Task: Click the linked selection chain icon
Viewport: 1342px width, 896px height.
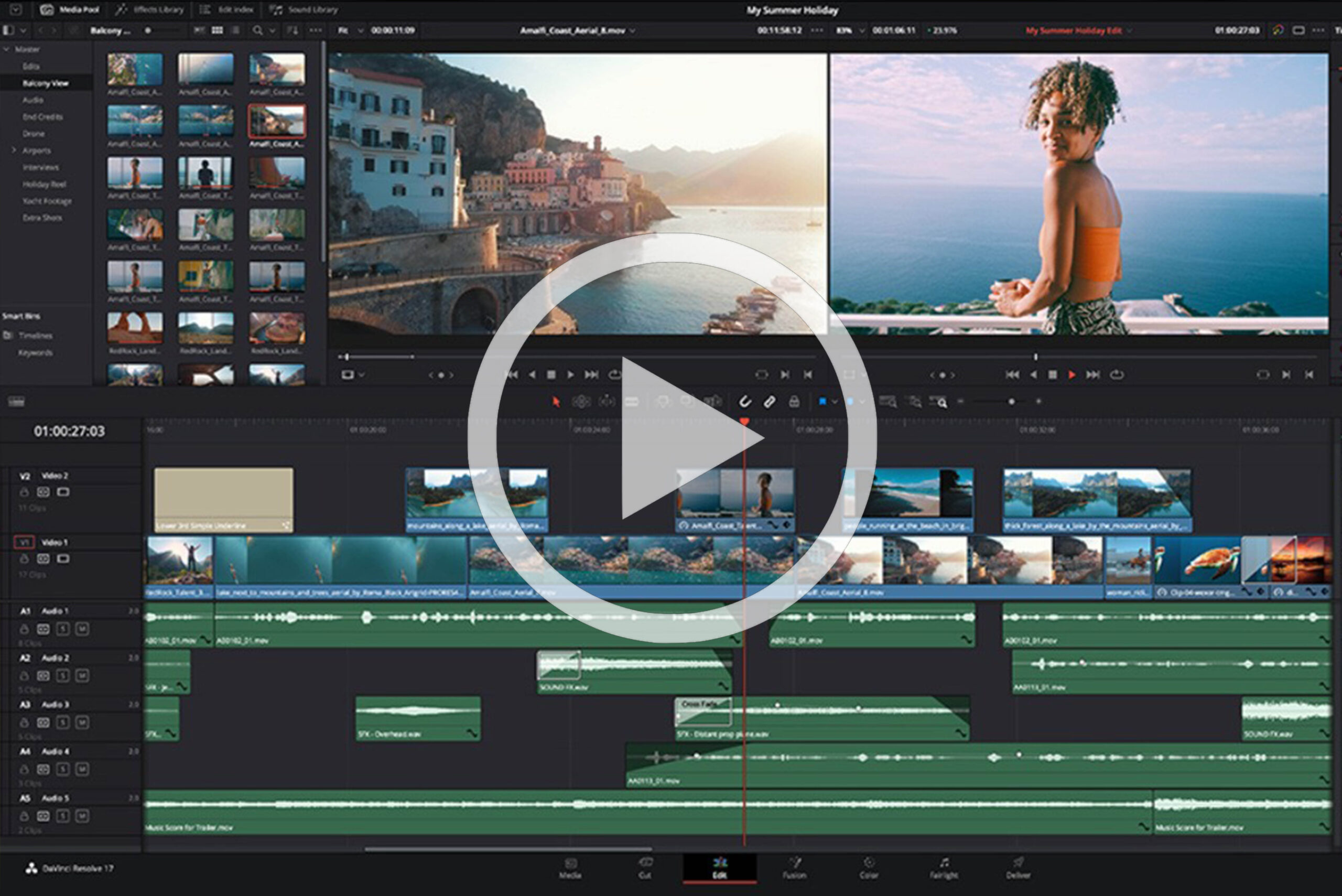Action: [770, 402]
